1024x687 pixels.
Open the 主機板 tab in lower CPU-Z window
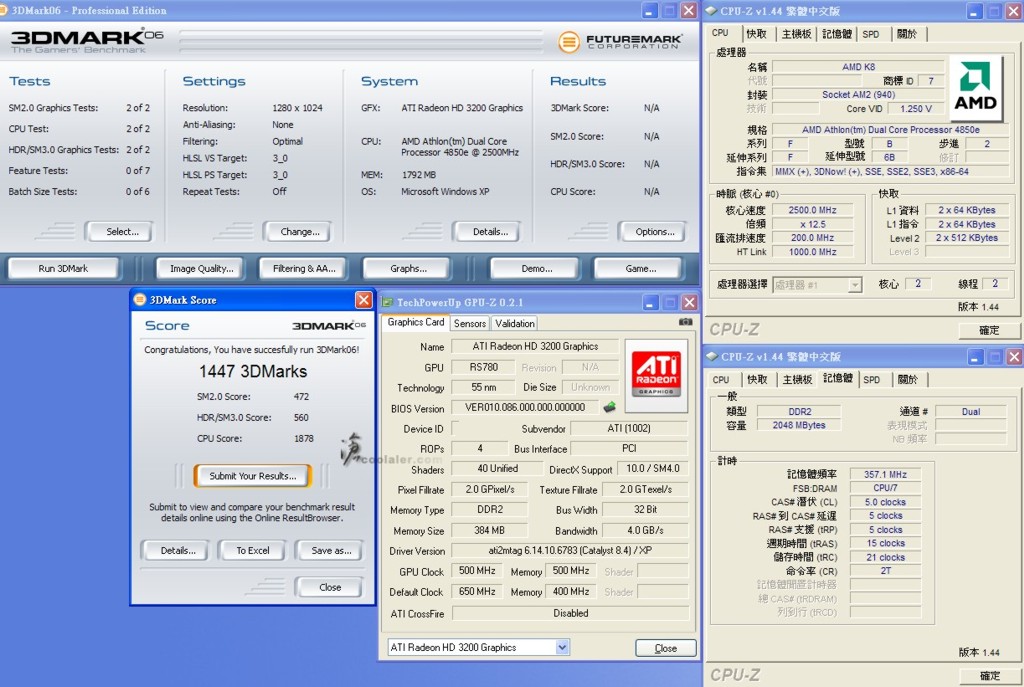click(x=797, y=379)
